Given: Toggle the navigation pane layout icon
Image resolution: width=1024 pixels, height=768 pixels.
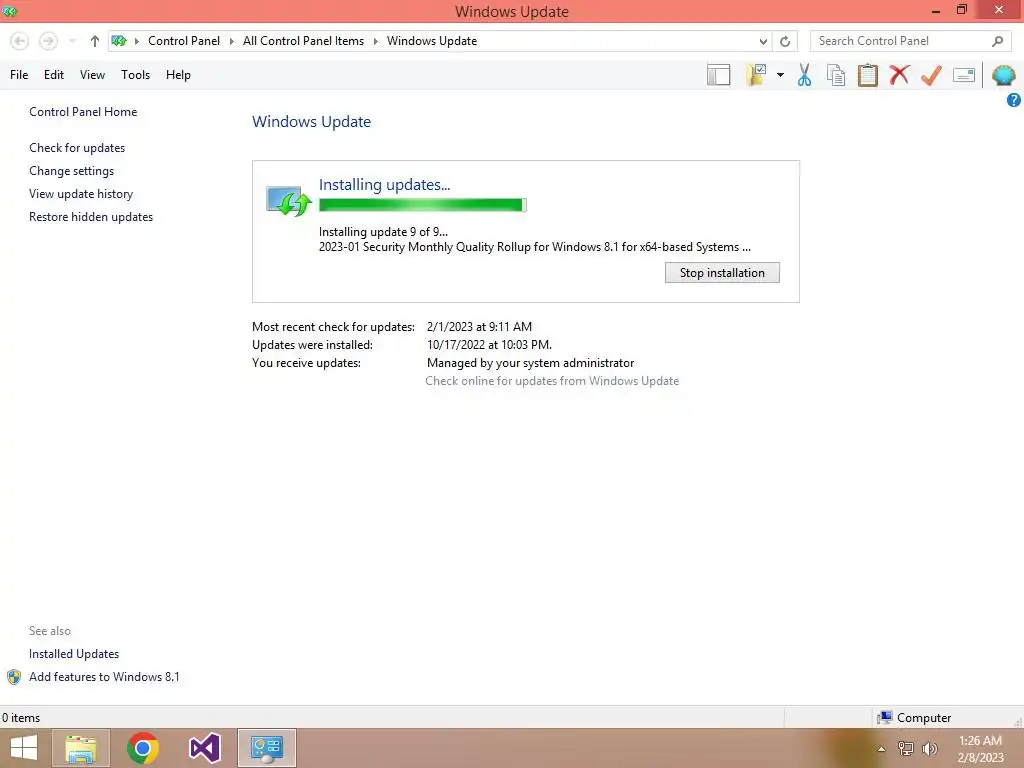Looking at the screenshot, I should coord(718,75).
